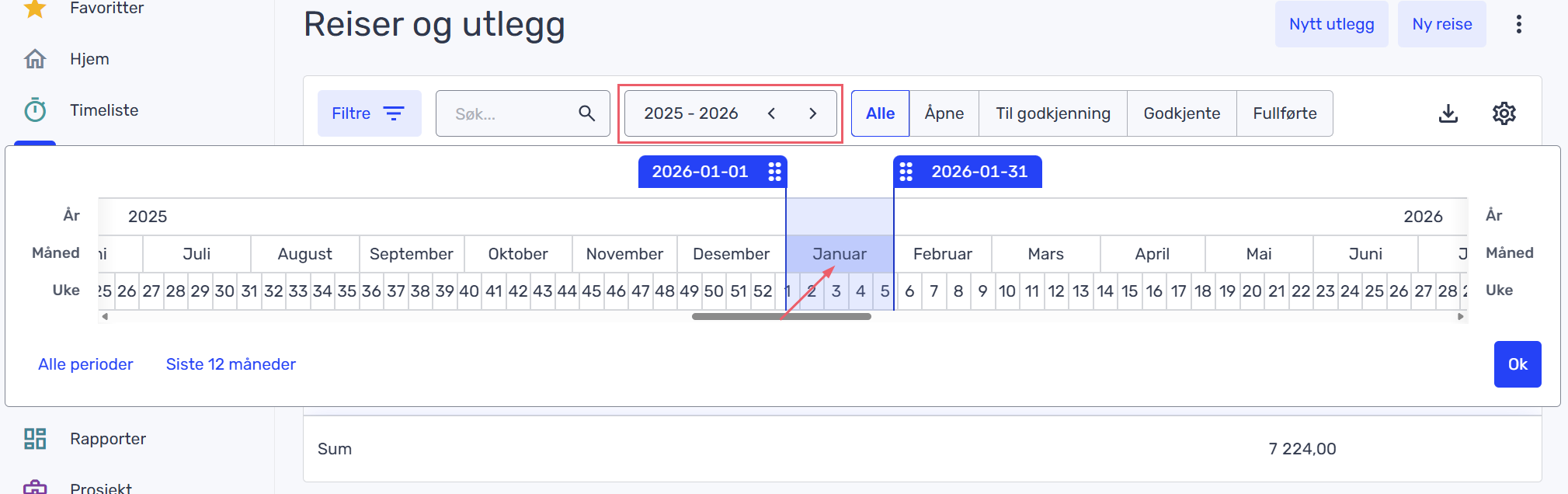Open the Rapporter dashboard icon
Image resolution: width=1568 pixels, height=494 pixels.
pos(35,439)
